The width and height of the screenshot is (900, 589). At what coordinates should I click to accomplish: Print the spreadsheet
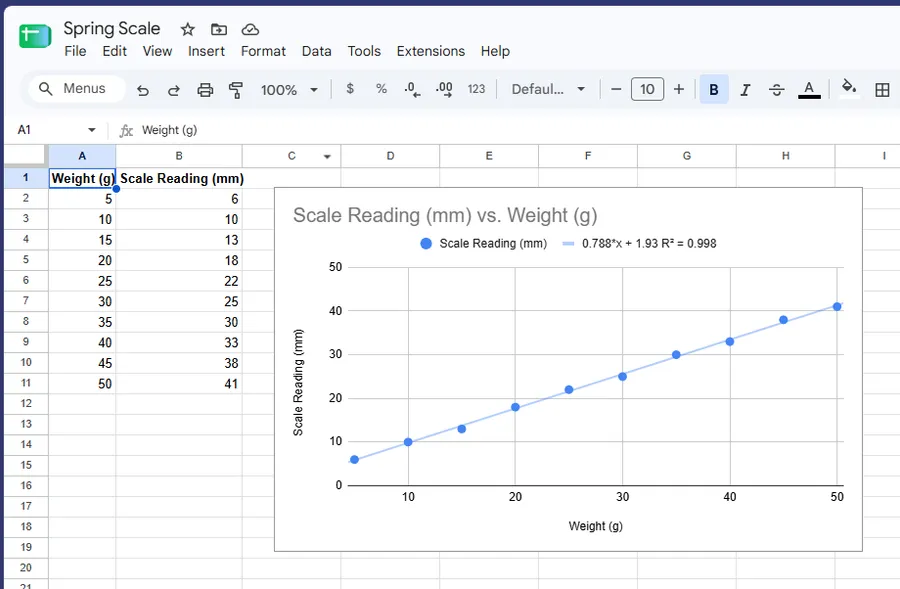(205, 90)
